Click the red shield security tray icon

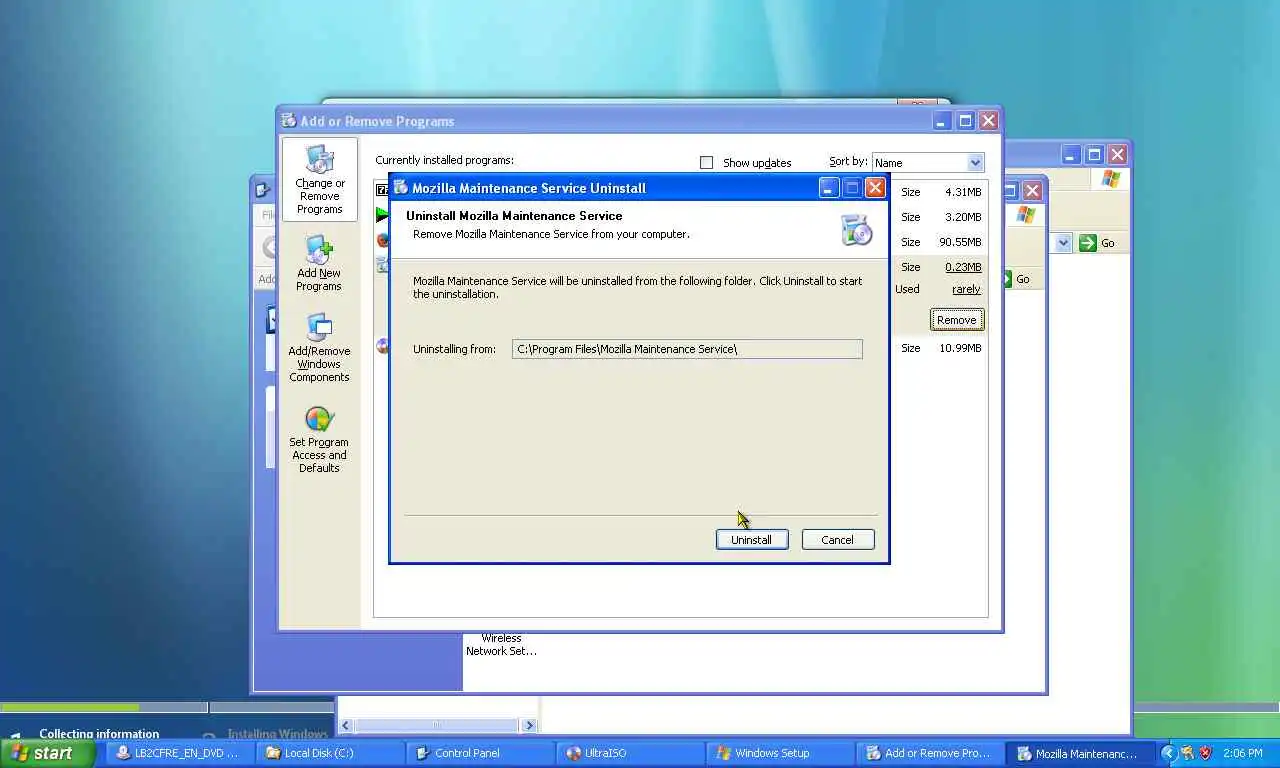(1205, 753)
